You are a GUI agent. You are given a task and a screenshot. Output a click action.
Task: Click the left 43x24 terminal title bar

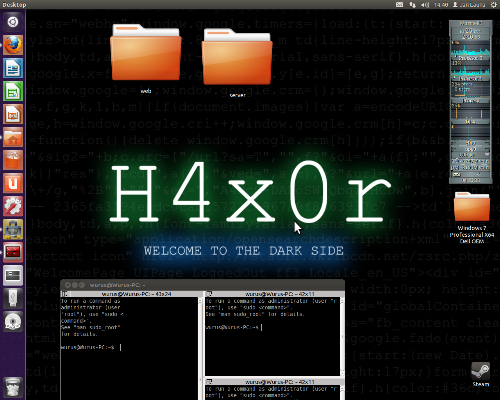(132, 294)
